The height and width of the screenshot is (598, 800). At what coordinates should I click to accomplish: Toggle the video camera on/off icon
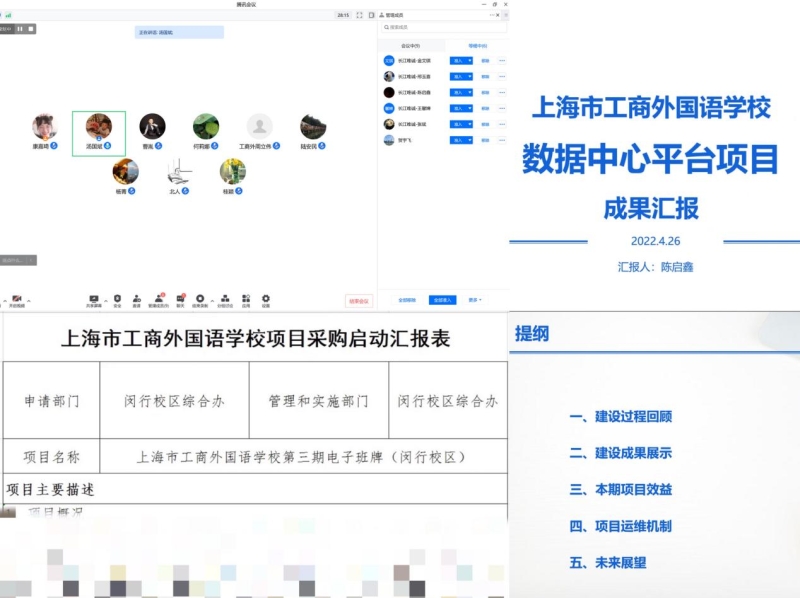tap(16, 297)
